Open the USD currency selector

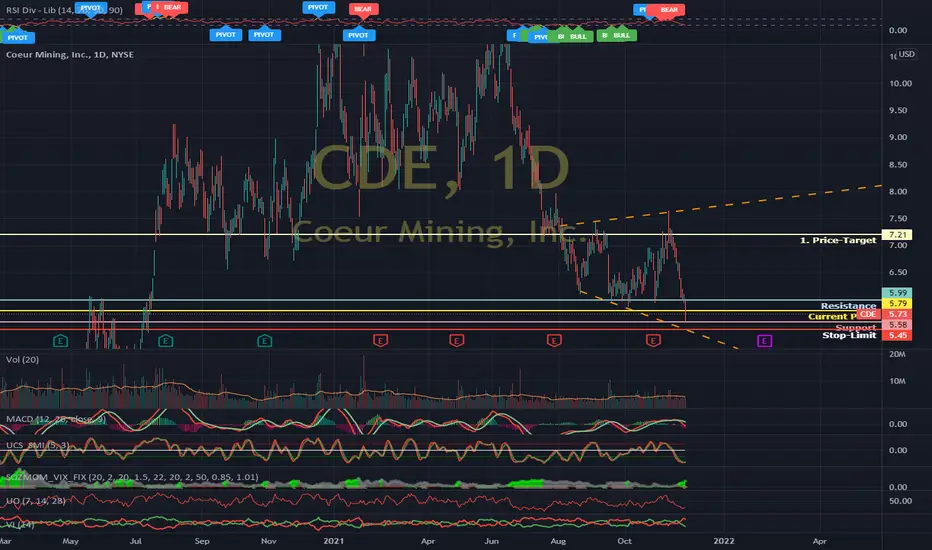pyautogui.click(x=906, y=54)
